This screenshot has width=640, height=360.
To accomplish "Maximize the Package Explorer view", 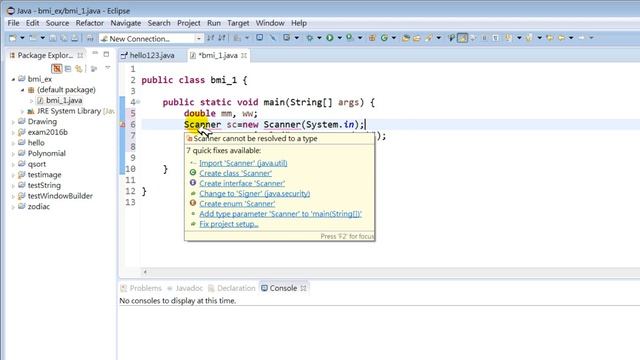I will coord(106,54).
